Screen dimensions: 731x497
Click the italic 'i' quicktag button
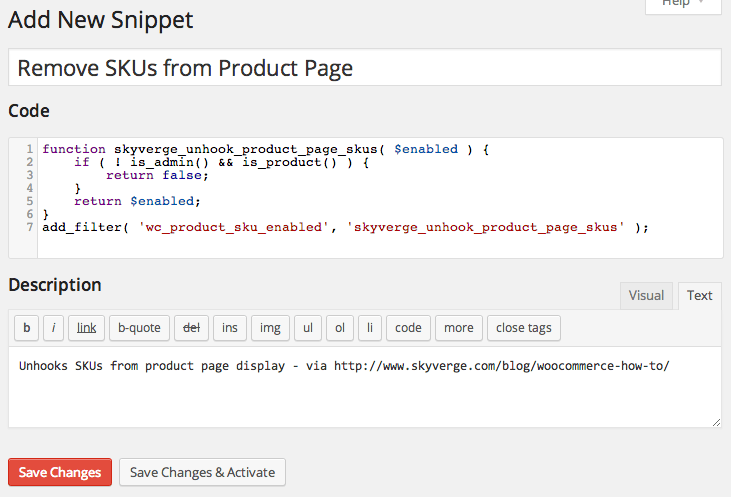click(x=53, y=328)
